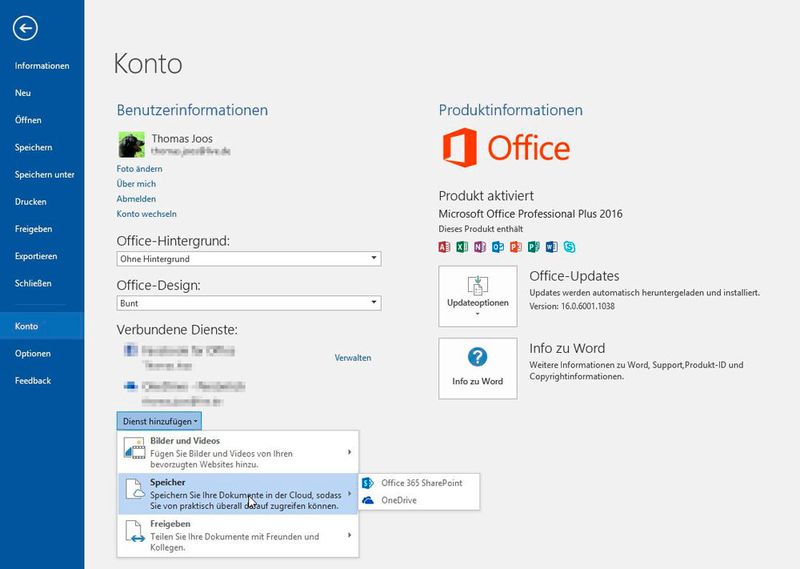The image size is (800, 569).
Task: Select Konto in the sidebar
Action: click(42, 326)
